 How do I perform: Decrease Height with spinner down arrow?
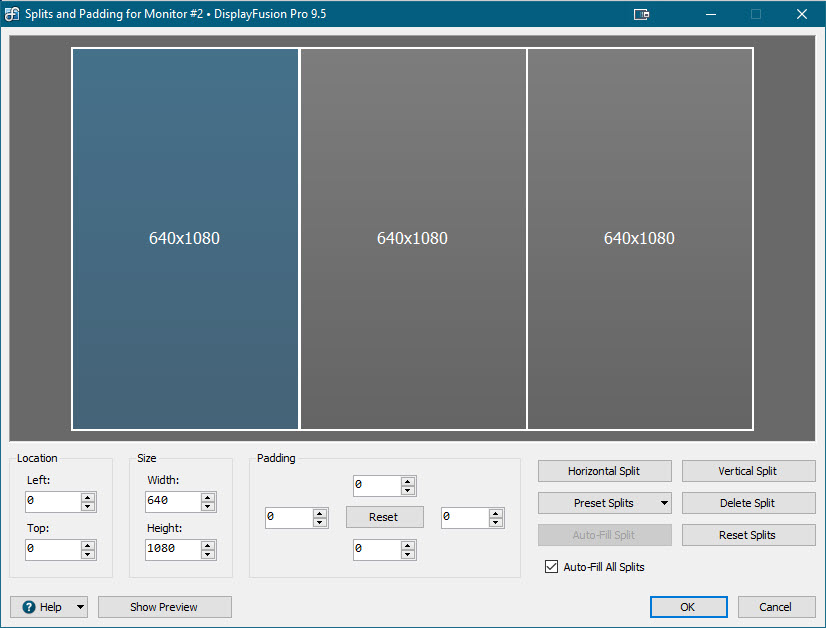[208, 554]
